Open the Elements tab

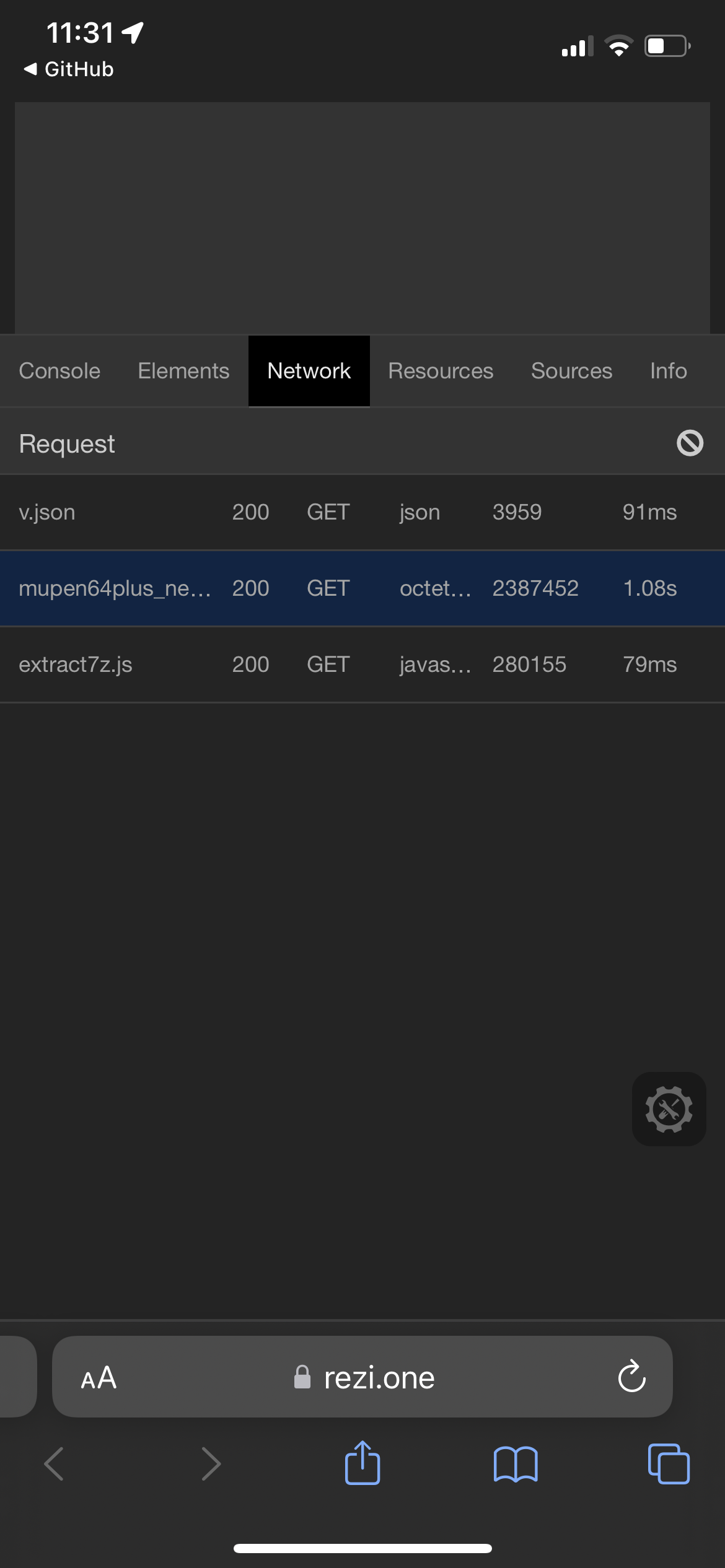tap(183, 370)
